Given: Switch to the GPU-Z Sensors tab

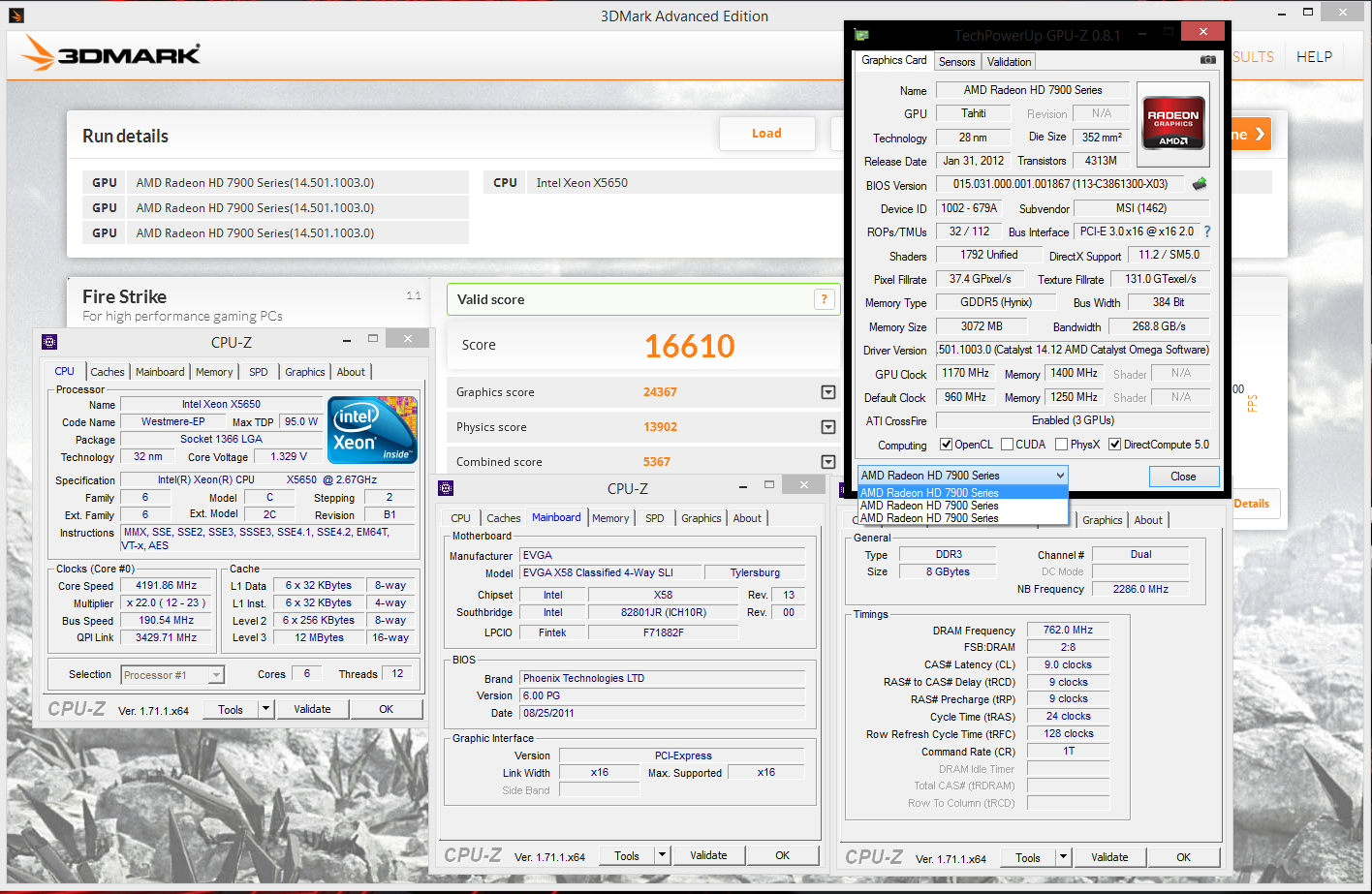Looking at the screenshot, I should pos(956,61).
